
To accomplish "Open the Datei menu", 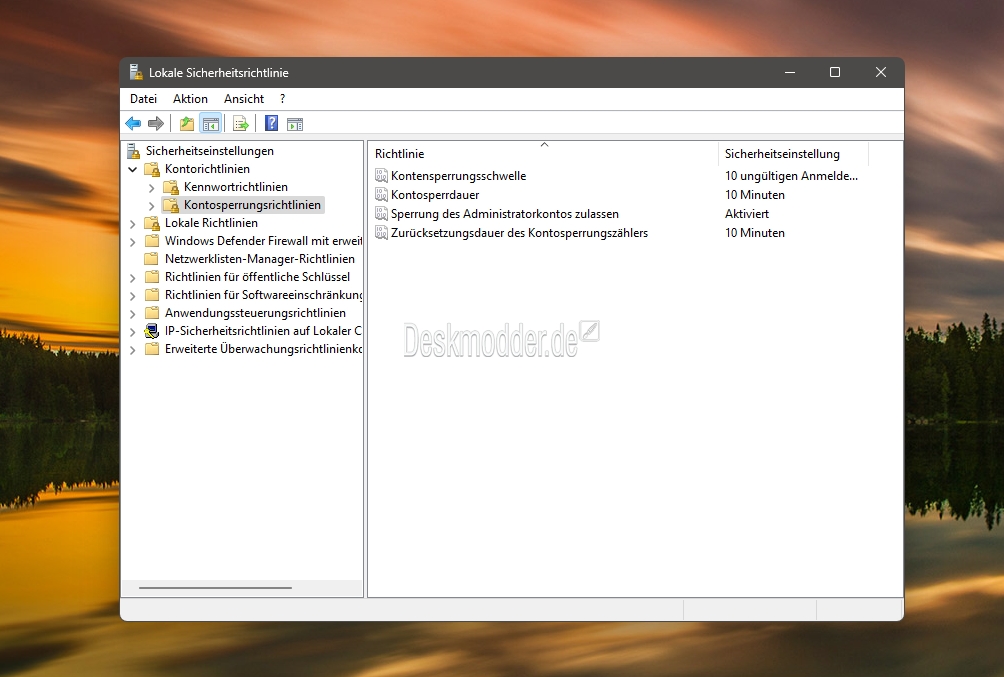I will click(143, 99).
